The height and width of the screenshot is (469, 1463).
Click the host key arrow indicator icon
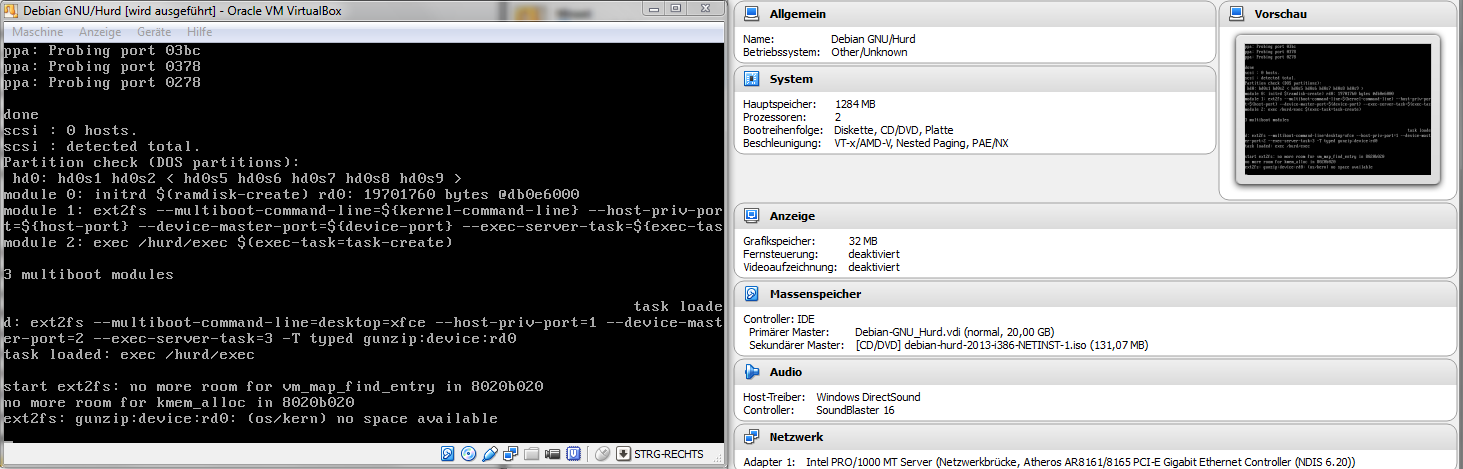click(x=624, y=454)
